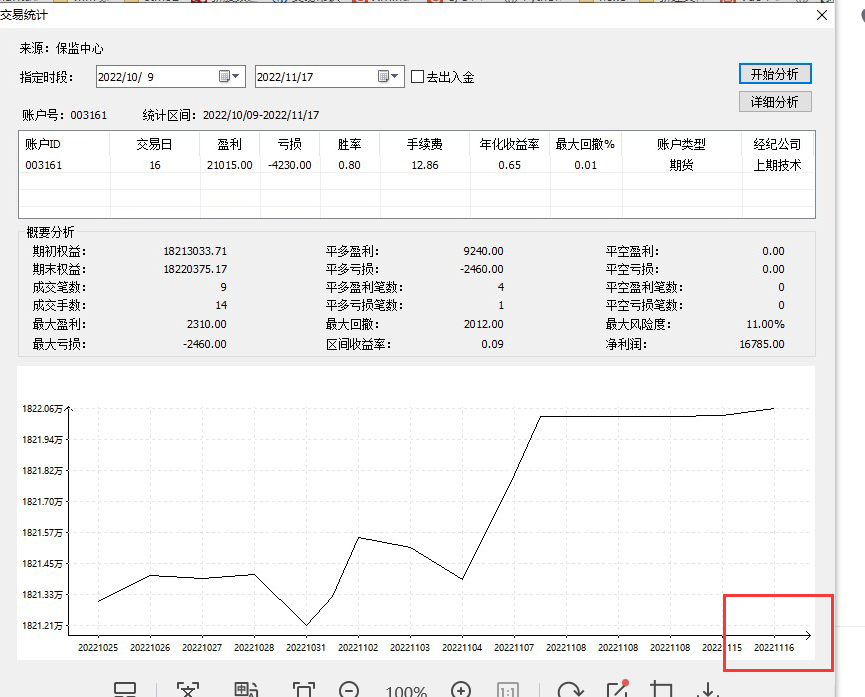
Task: Click the edit annotate icon with red dot
Action: pyautogui.click(x=617, y=690)
